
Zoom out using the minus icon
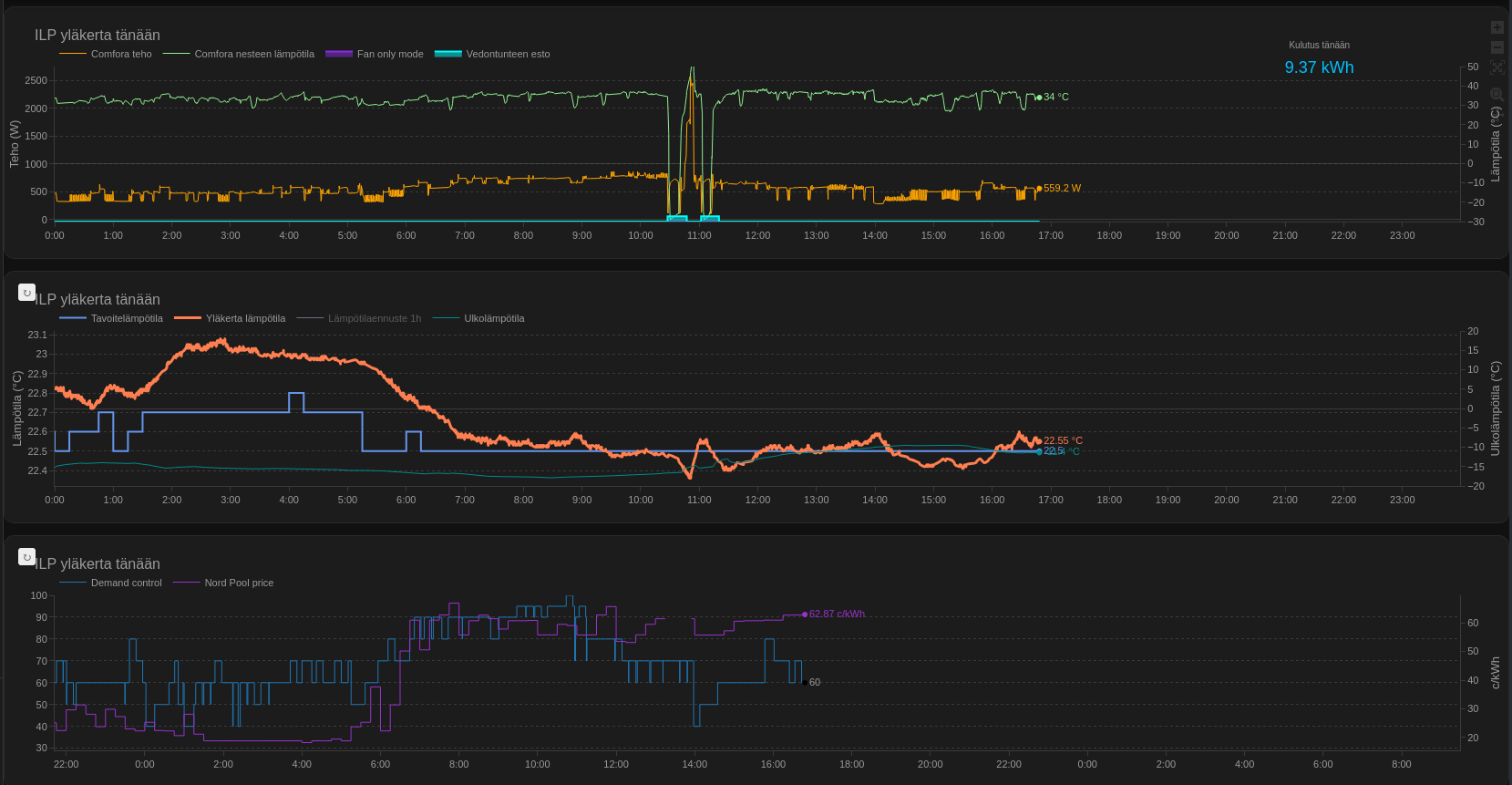1497,47
